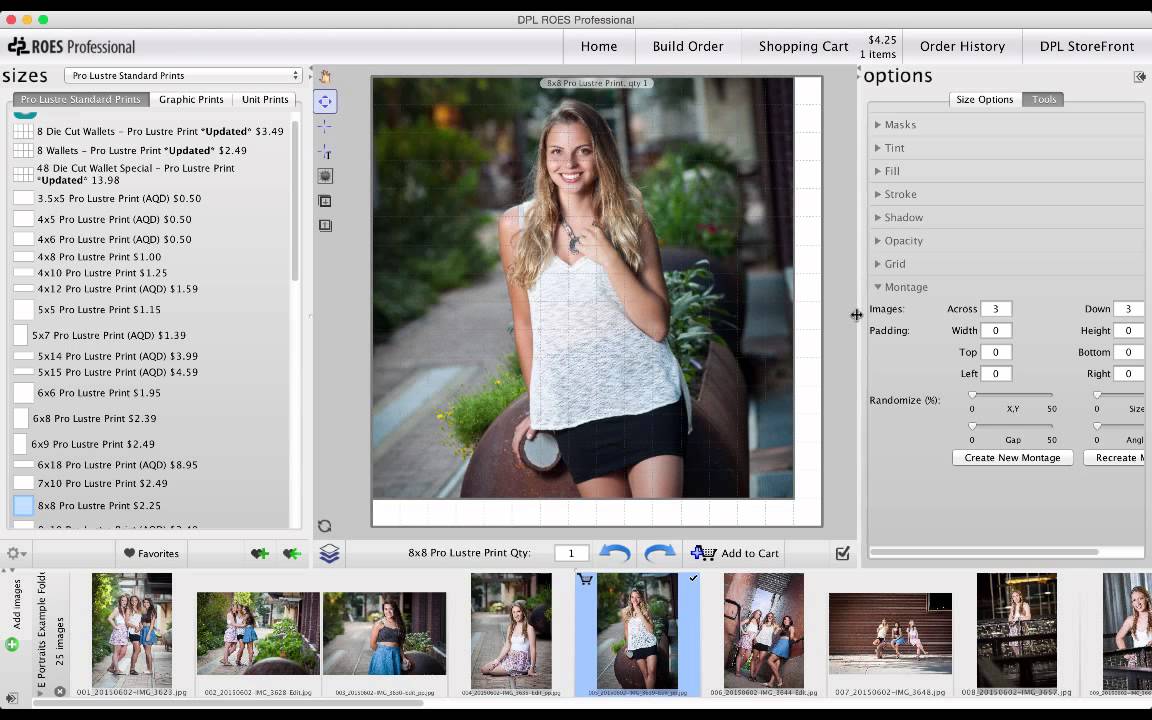This screenshot has width=1152, height=720.
Task: Click the Padding Width input field
Action: [996, 331]
